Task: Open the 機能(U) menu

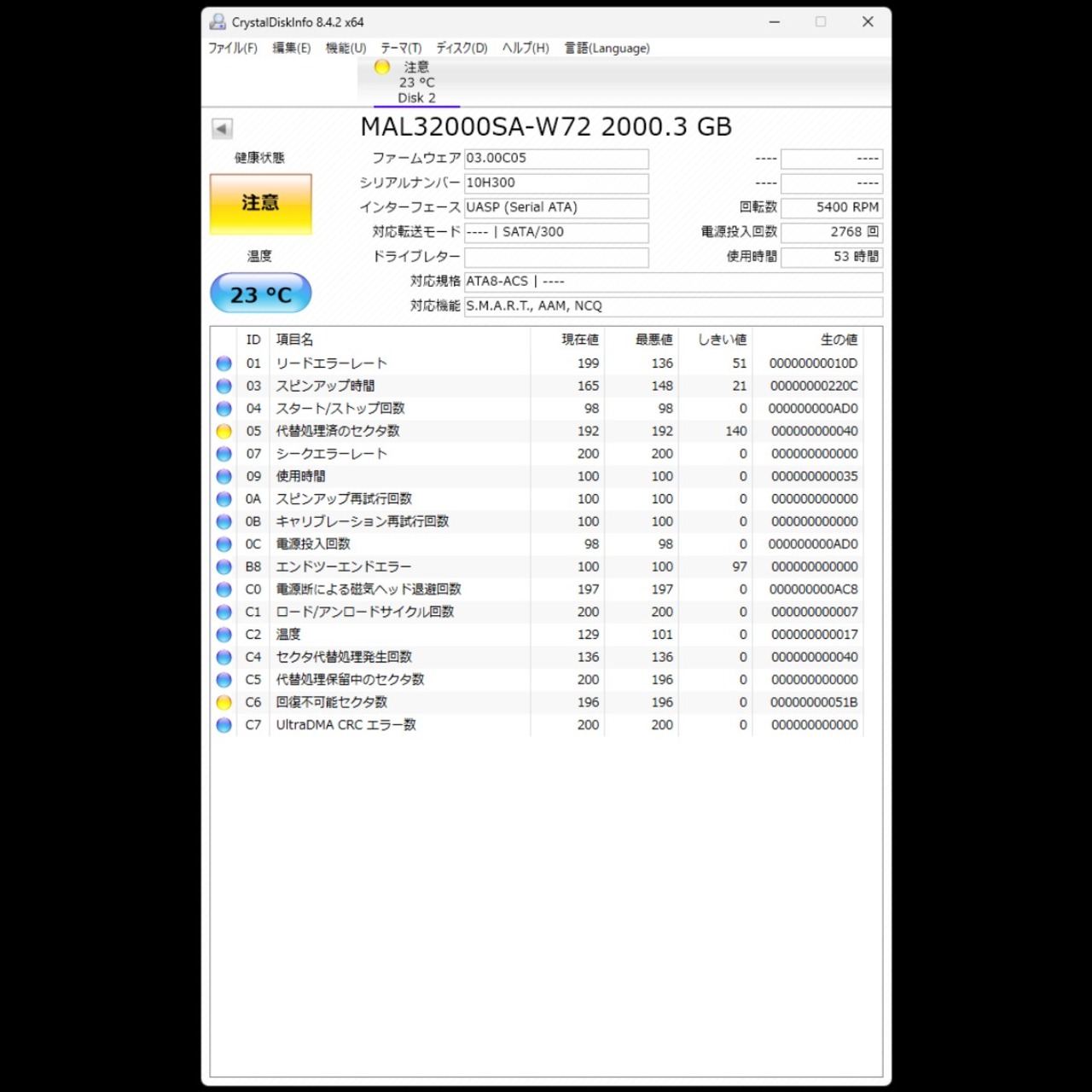Action: [346, 48]
